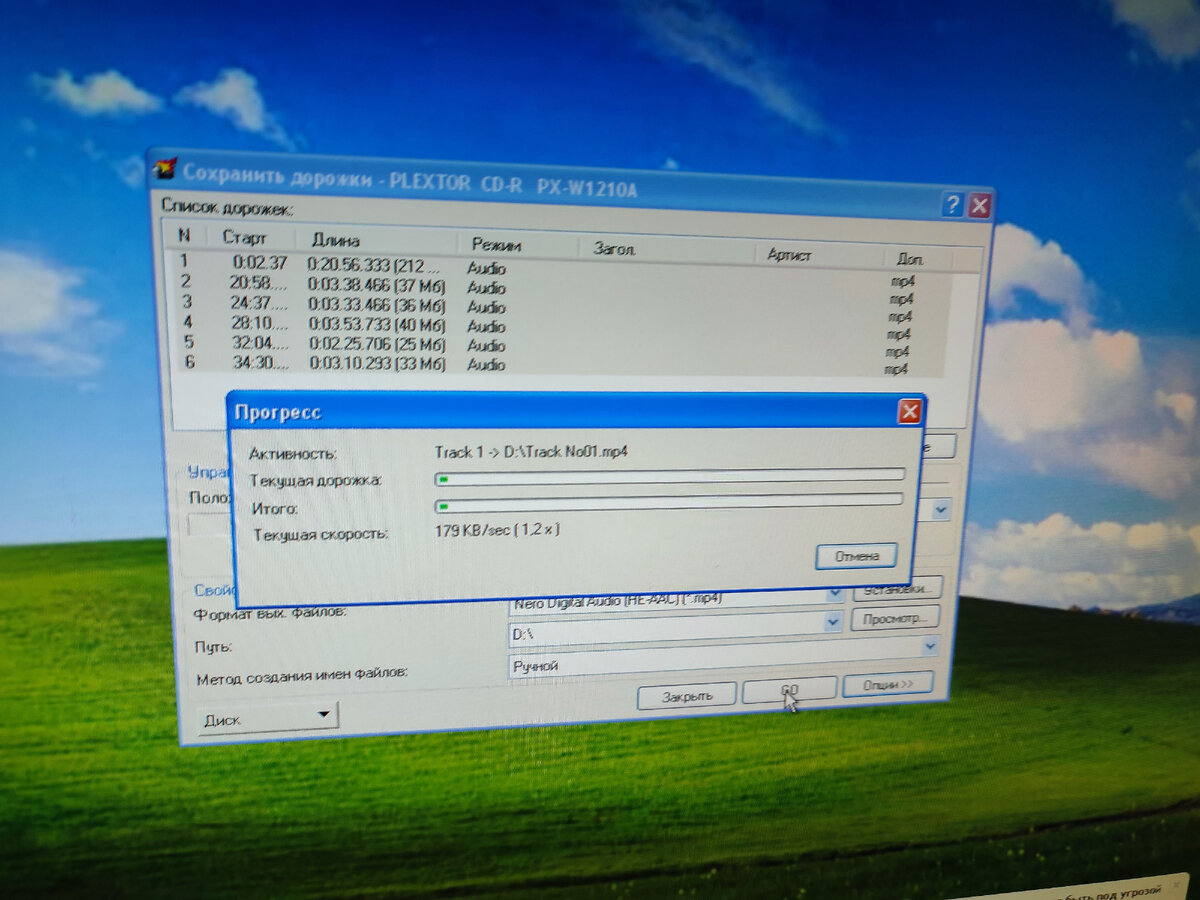Close the Прогресс dialog with red X
The width and height of the screenshot is (1200, 900).
click(x=909, y=411)
